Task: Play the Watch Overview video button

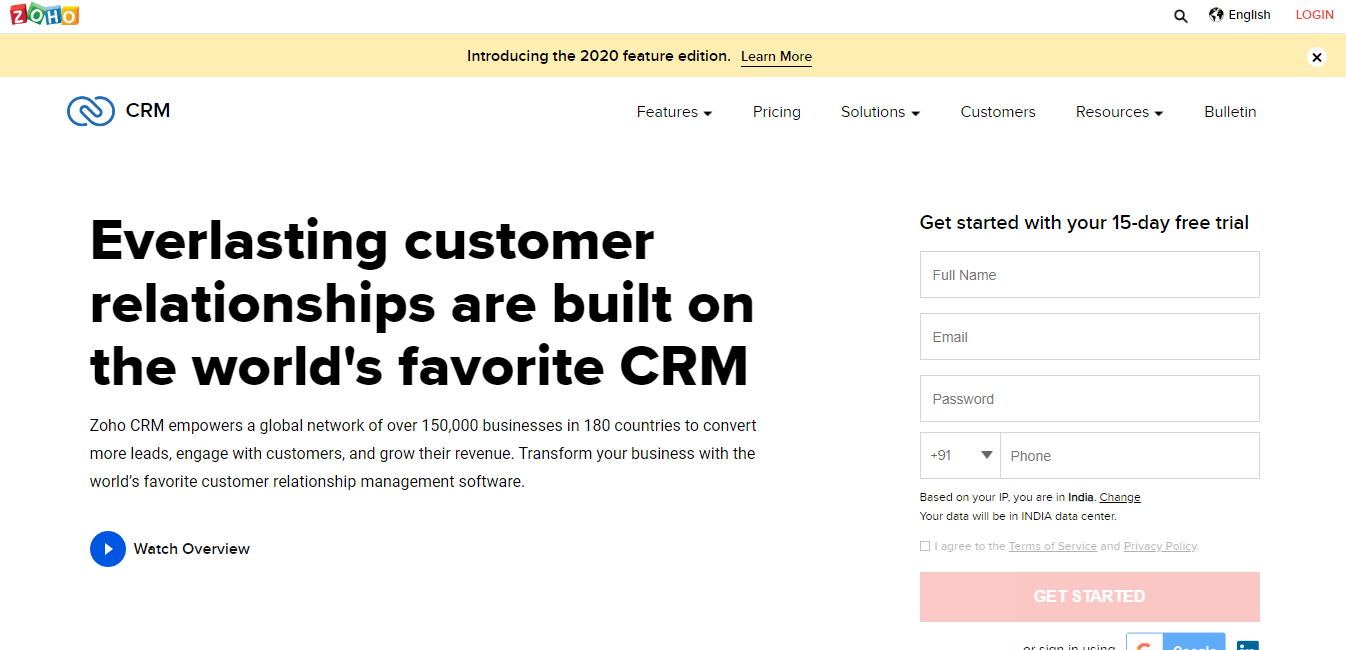Action: [x=108, y=549]
